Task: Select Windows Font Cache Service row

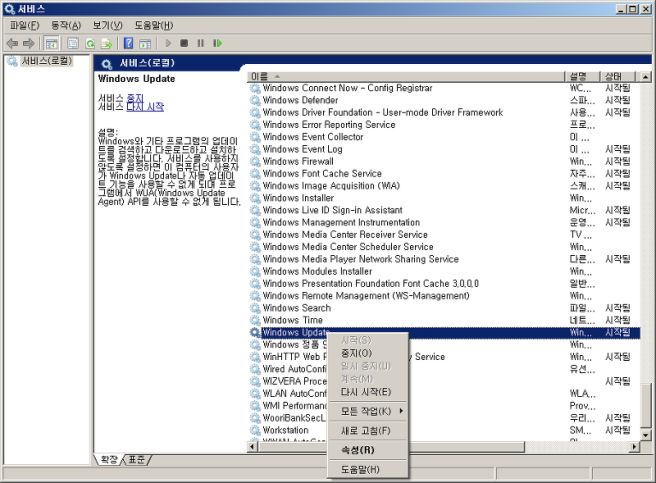Action: pyautogui.click(x=443, y=174)
